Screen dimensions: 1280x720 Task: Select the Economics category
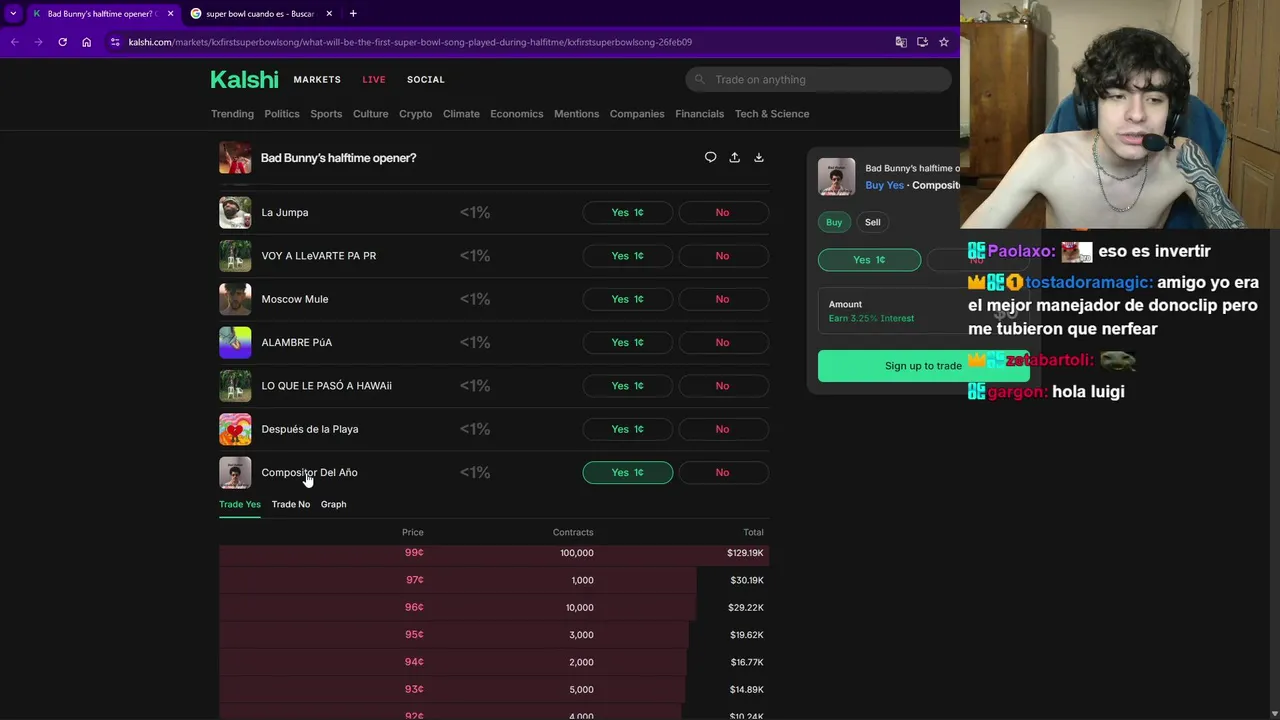(x=517, y=114)
